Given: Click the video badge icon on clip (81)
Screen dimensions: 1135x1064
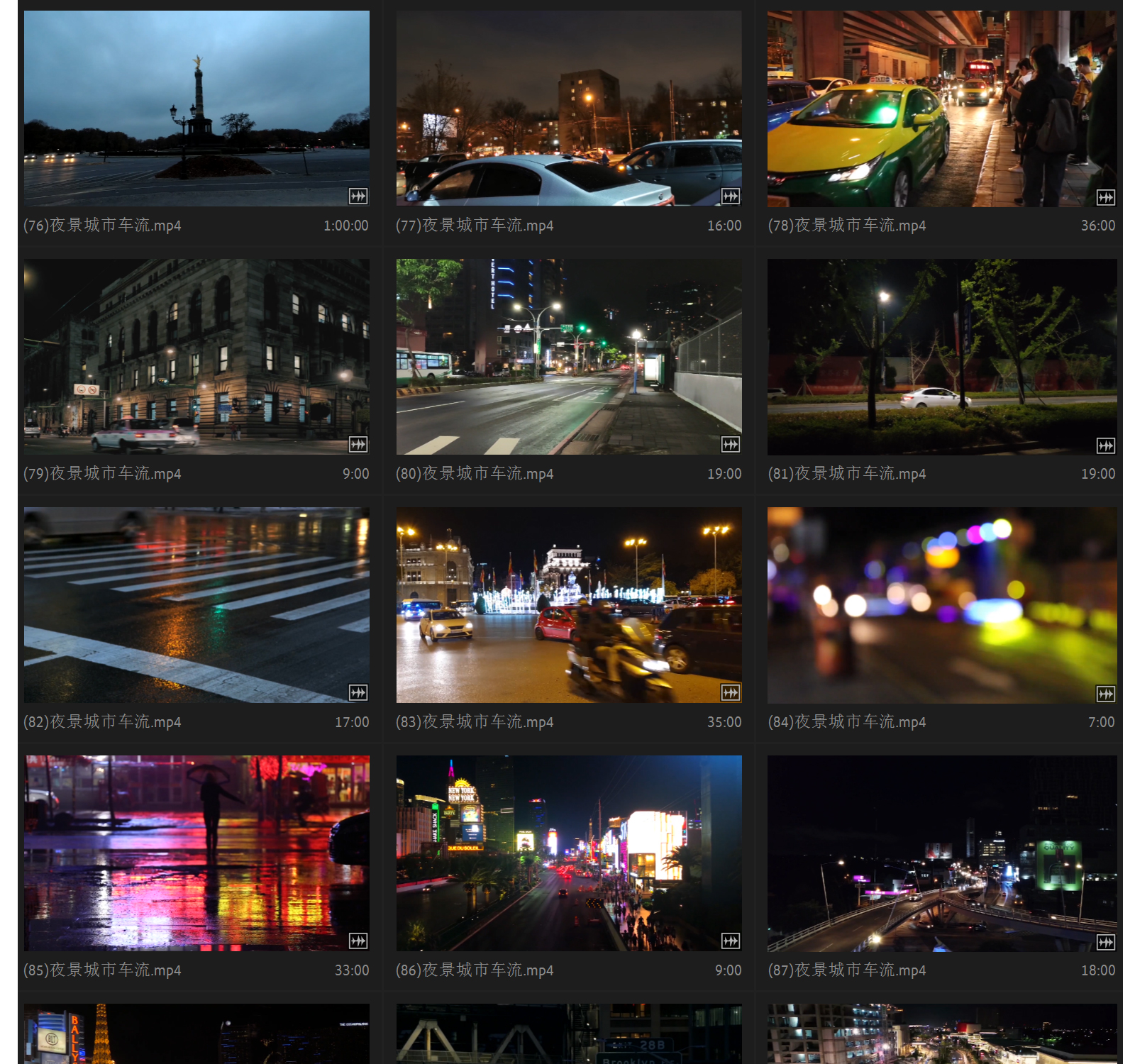Looking at the screenshot, I should pyautogui.click(x=1105, y=445).
